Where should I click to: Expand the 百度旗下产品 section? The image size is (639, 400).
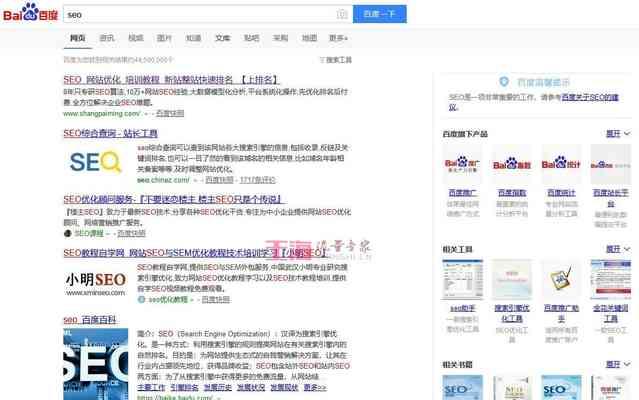click(617, 134)
